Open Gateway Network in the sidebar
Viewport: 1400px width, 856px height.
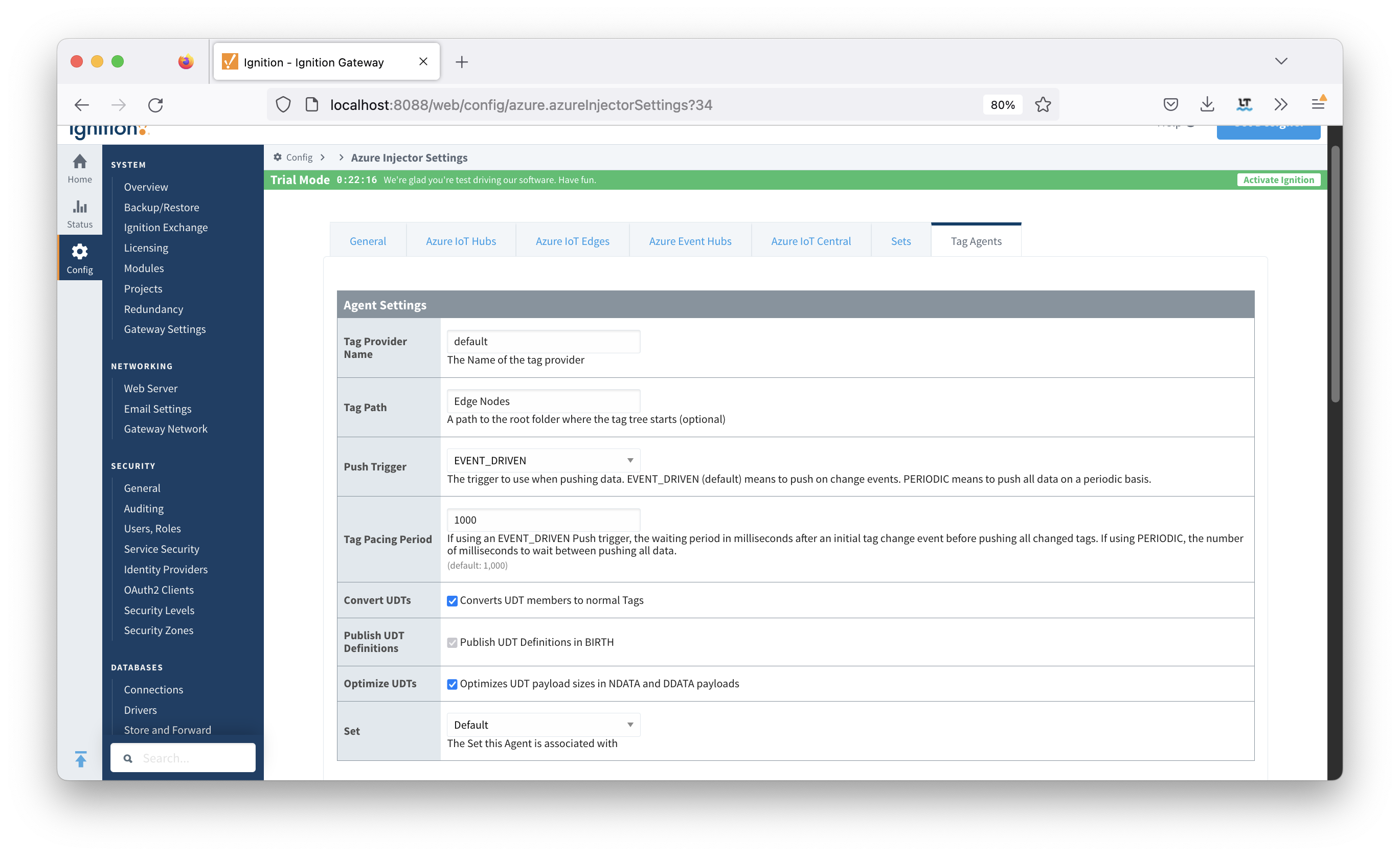[x=165, y=429]
